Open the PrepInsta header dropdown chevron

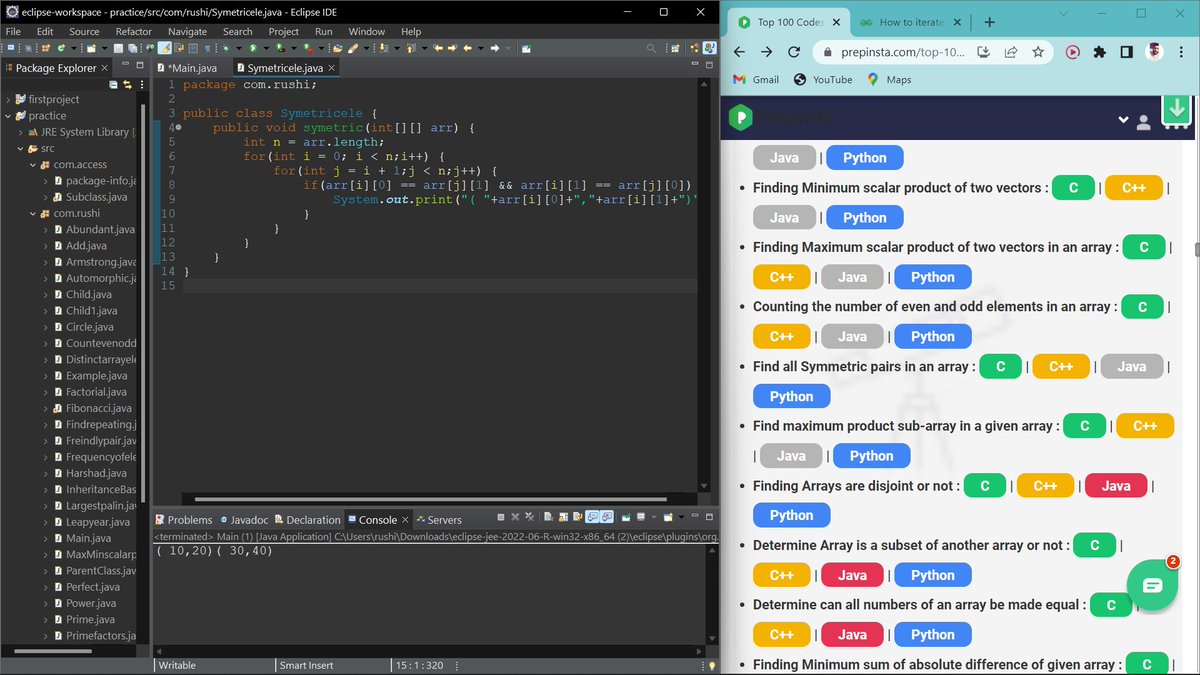click(x=1122, y=121)
